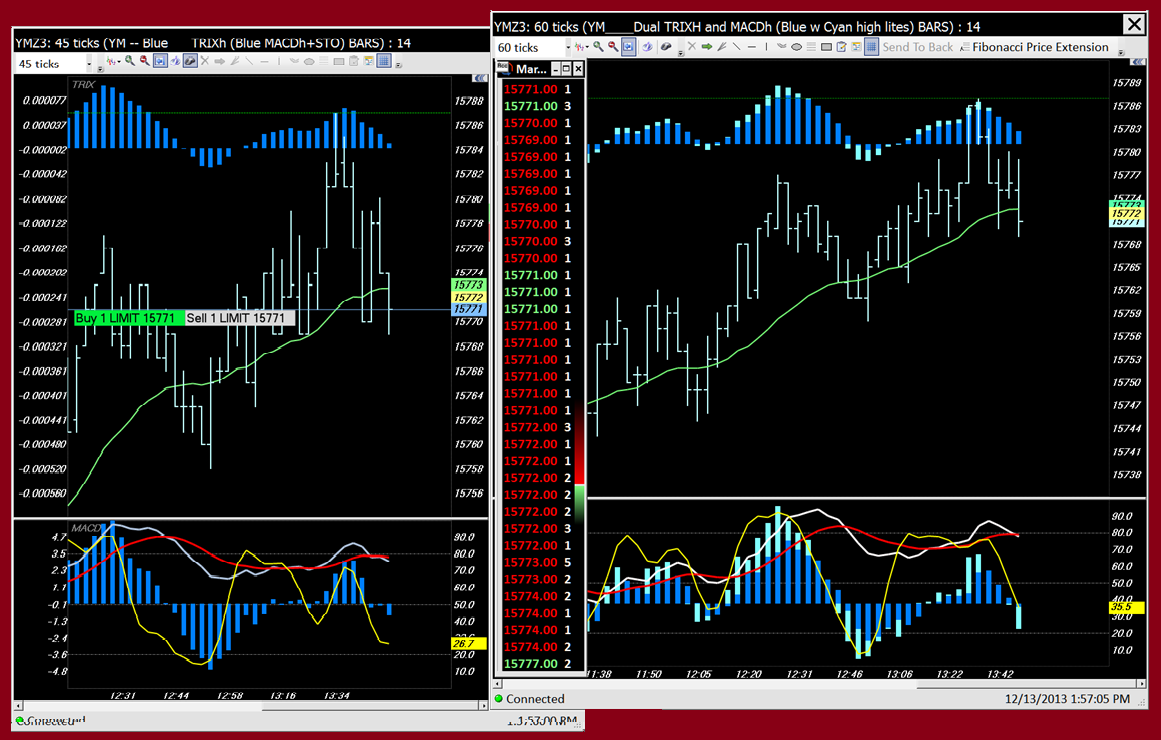Image resolution: width=1161 pixels, height=740 pixels.
Task: Click the double-chevron collapse arrow above the right price axis
Action: click(1137, 62)
